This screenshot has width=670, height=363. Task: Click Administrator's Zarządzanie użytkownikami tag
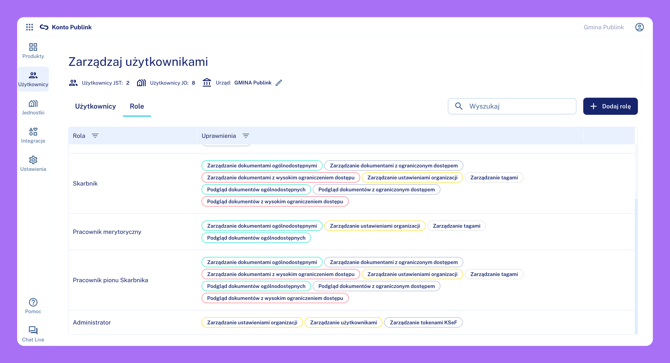pyautogui.click(x=344, y=322)
